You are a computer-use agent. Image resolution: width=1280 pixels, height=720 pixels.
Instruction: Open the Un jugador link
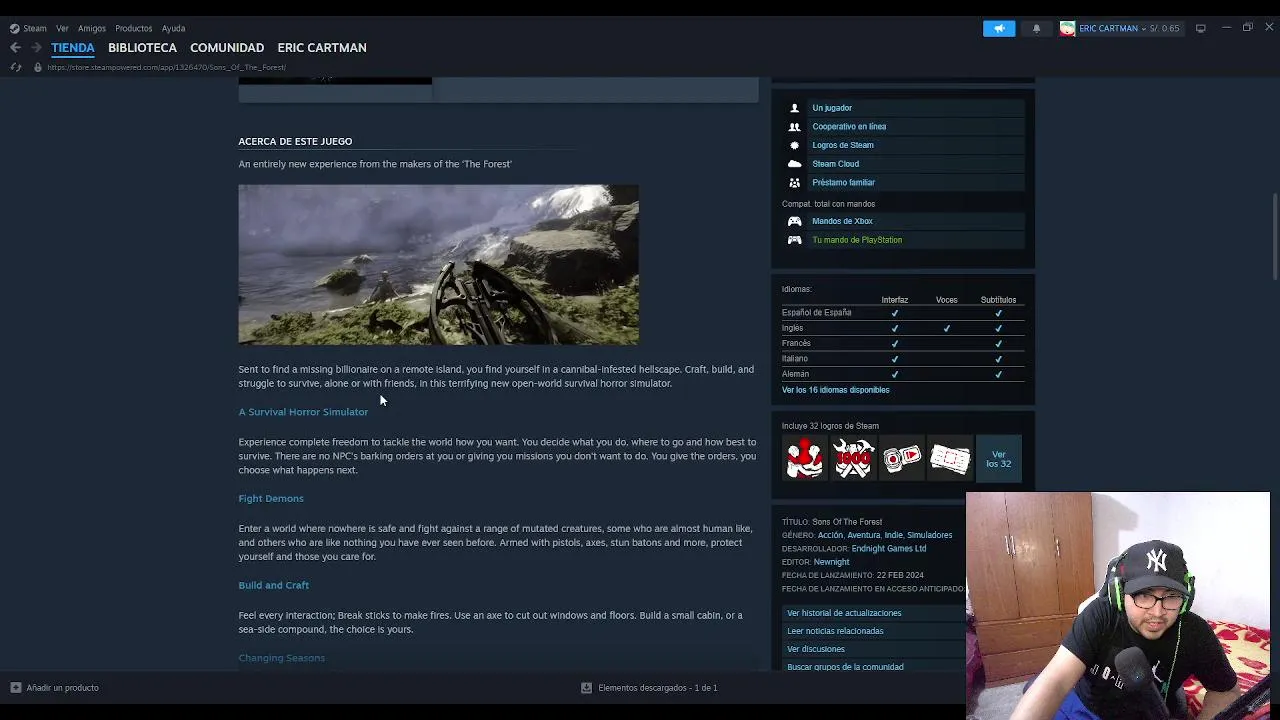(x=832, y=108)
